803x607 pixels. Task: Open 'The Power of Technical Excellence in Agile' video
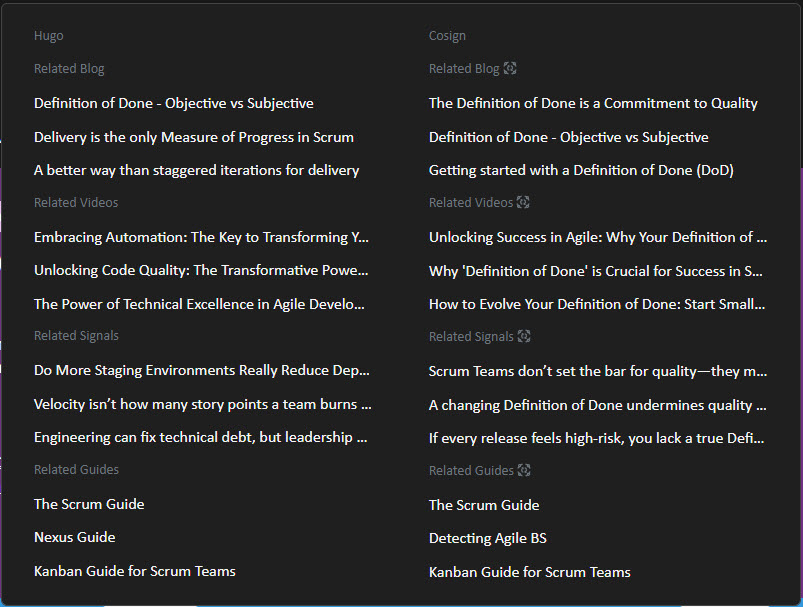click(x=199, y=304)
